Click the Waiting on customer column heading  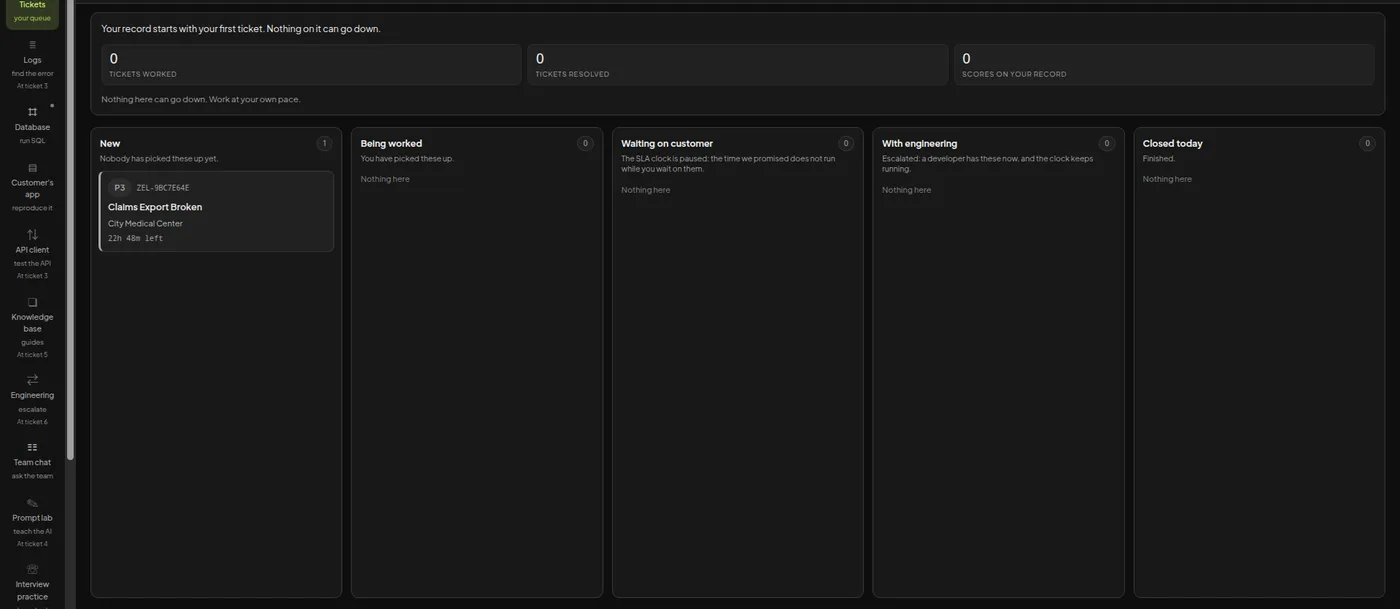[x=667, y=143]
